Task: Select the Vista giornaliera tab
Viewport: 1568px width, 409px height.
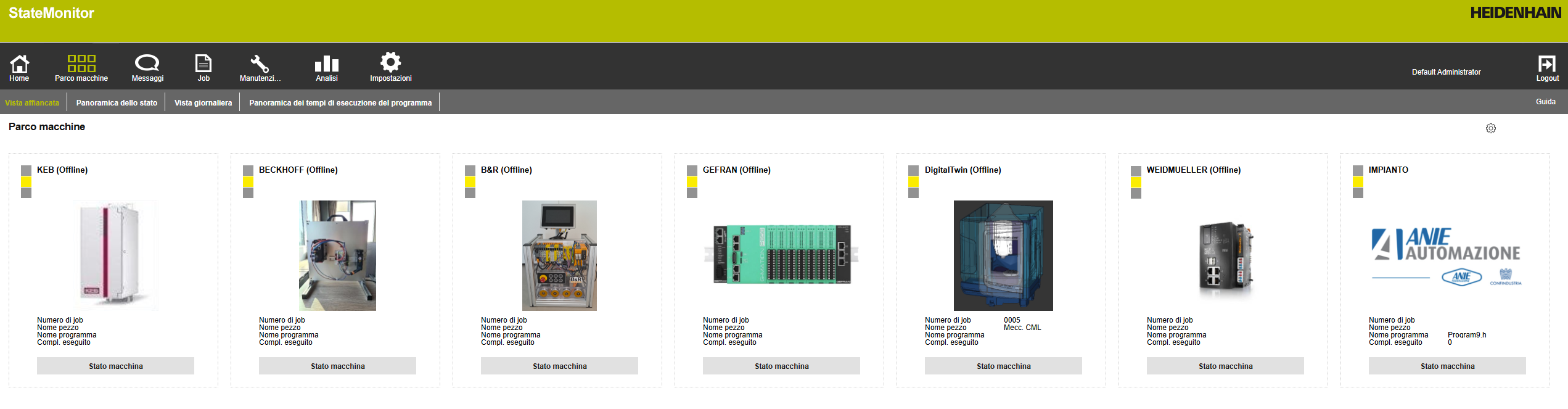Action: (x=203, y=103)
